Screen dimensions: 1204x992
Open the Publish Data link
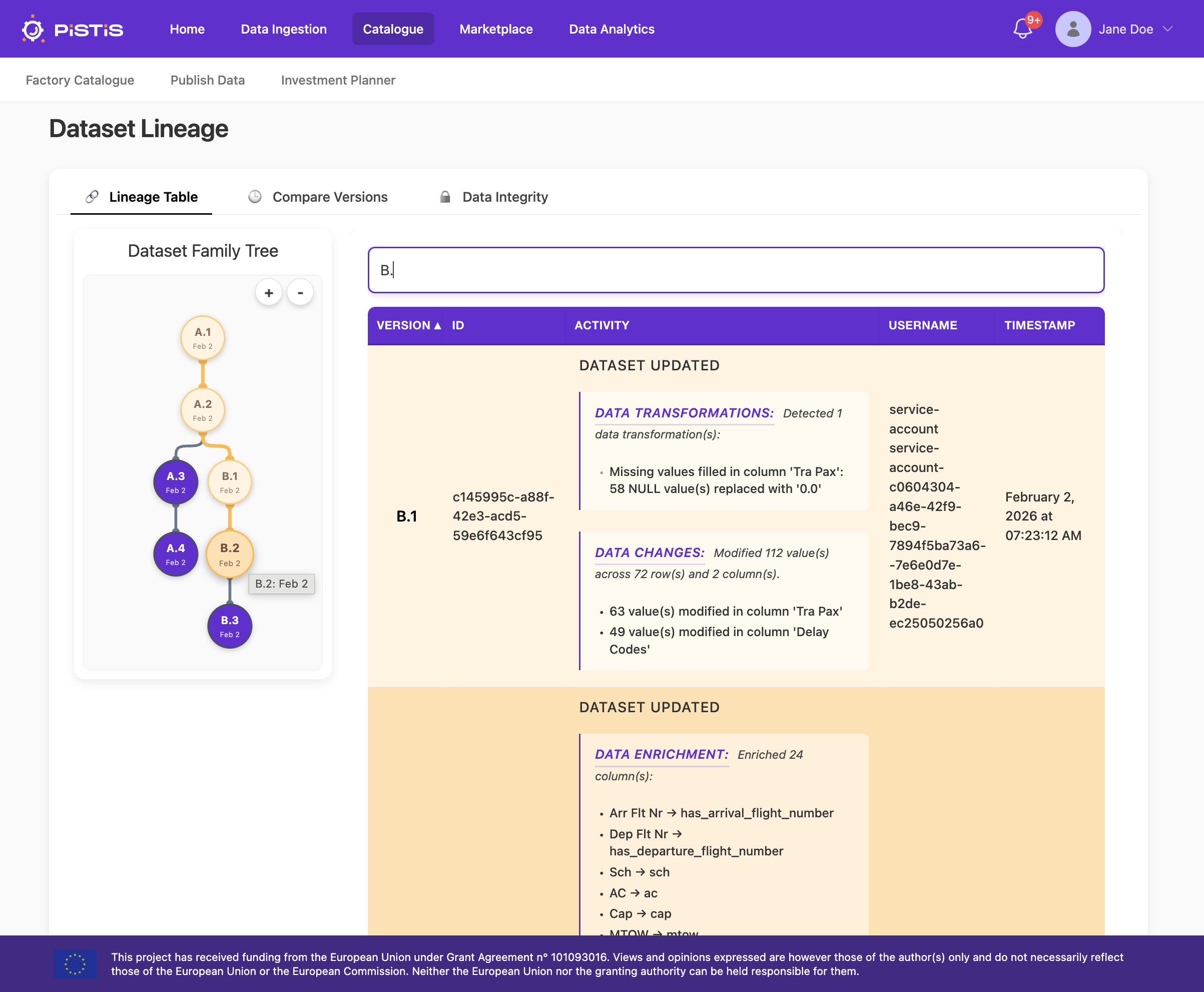(208, 80)
